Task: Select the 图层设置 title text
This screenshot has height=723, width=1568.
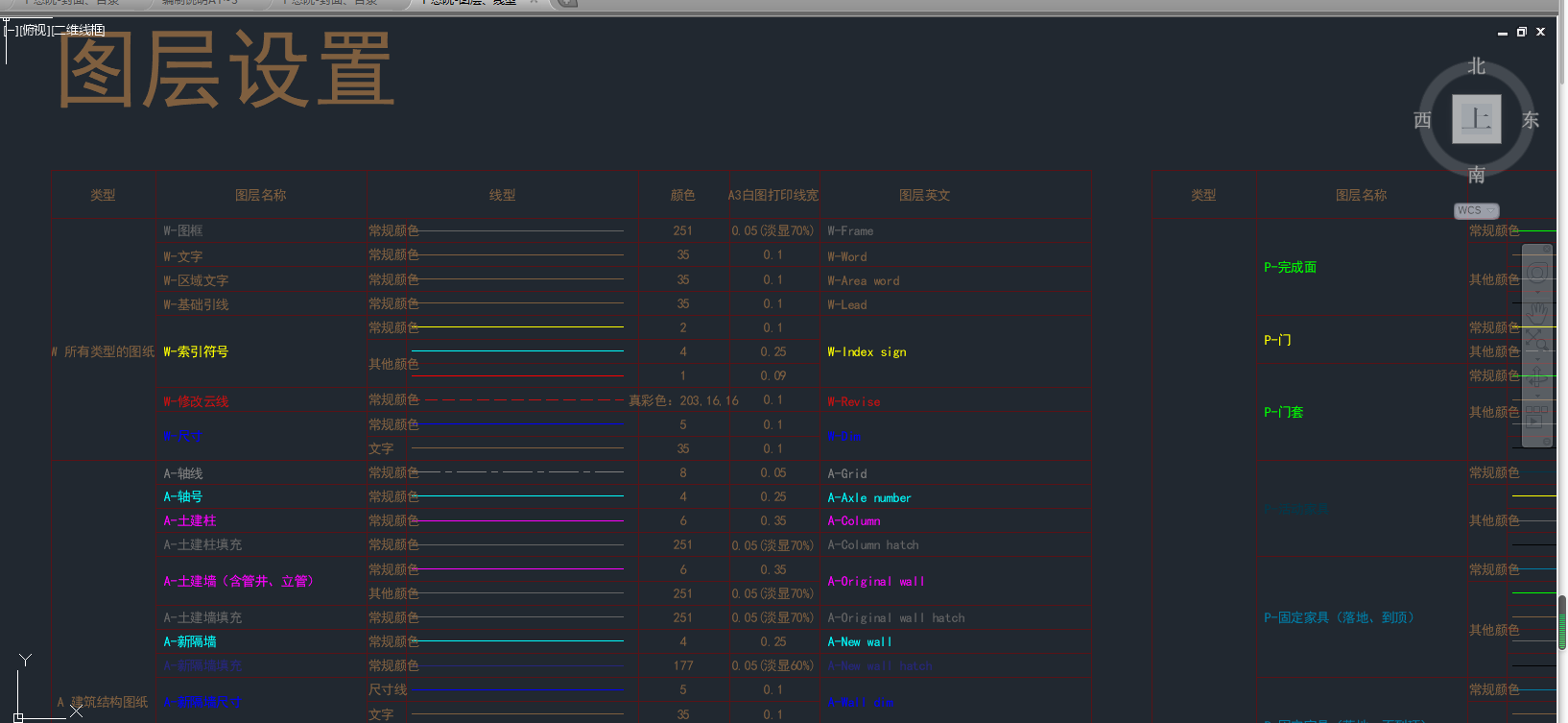Action: click(x=226, y=69)
